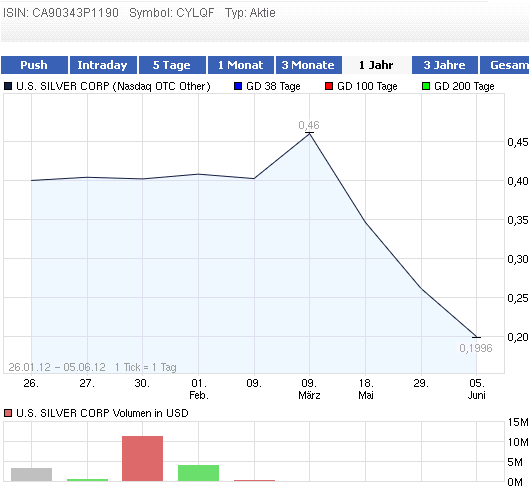Click the red GD 100 Tage swatch
Image resolution: width=529 pixels, height=489 pixels.
click(x=329, y=86)
